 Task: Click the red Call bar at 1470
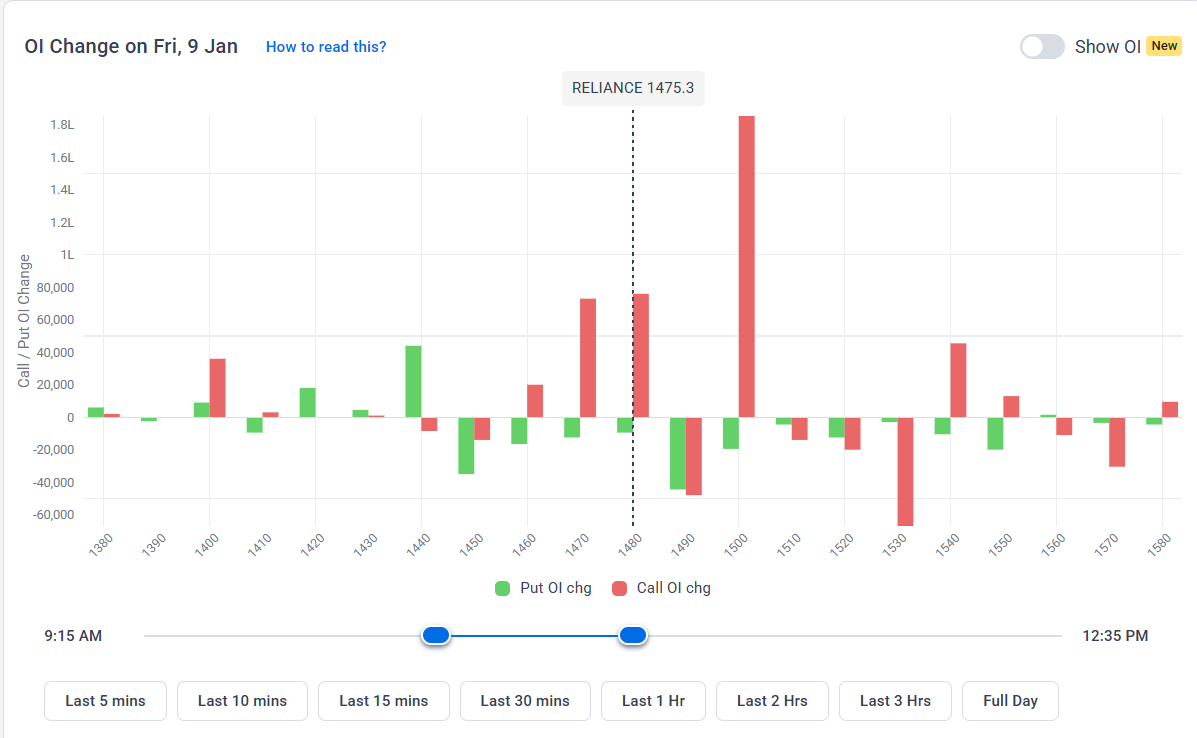588,357
